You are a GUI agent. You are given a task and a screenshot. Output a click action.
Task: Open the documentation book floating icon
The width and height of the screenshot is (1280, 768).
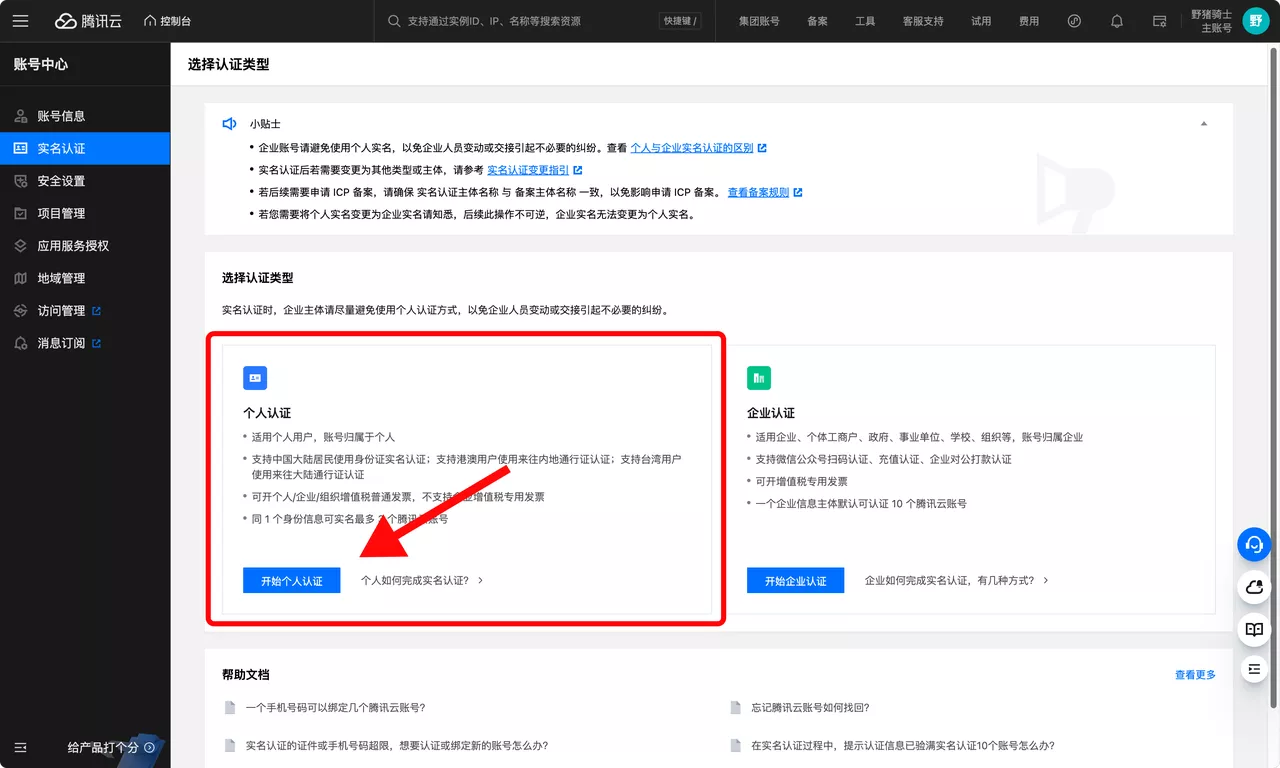pyautogui.click(x=1253, y=629)
